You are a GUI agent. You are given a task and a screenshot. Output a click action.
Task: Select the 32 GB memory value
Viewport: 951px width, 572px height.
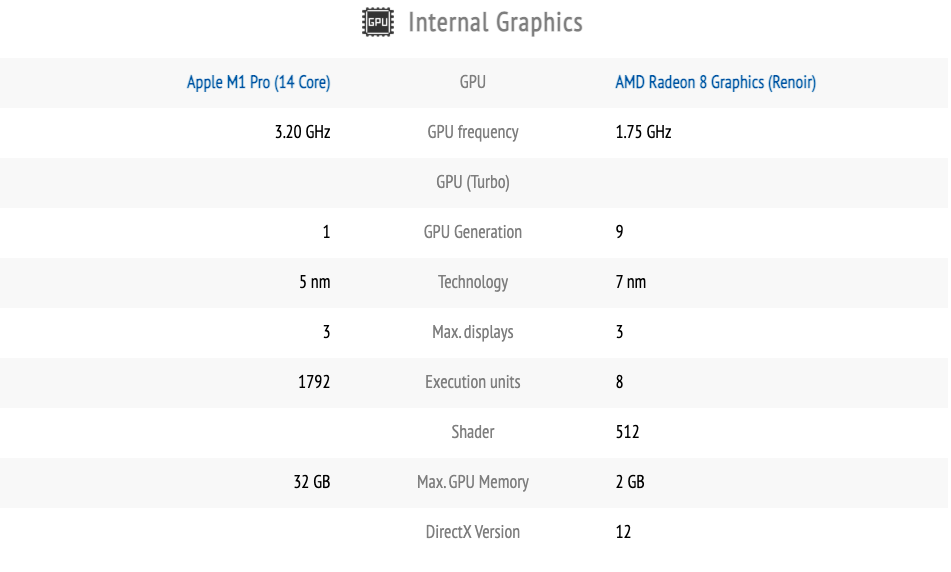coord(311,482)
